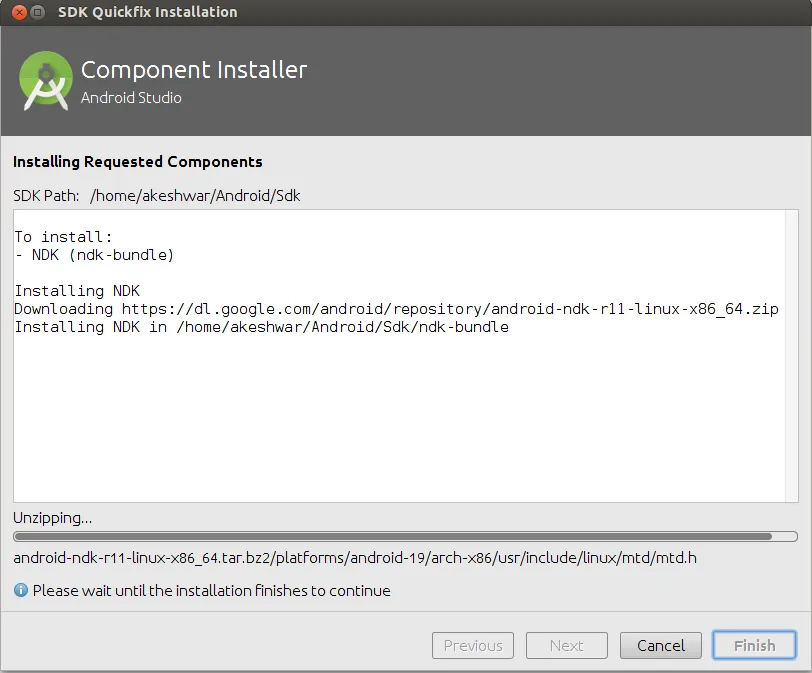
Task: Click the 'NDK (ndk-bundle)' log entry
Action: click(x=94, y=255)
